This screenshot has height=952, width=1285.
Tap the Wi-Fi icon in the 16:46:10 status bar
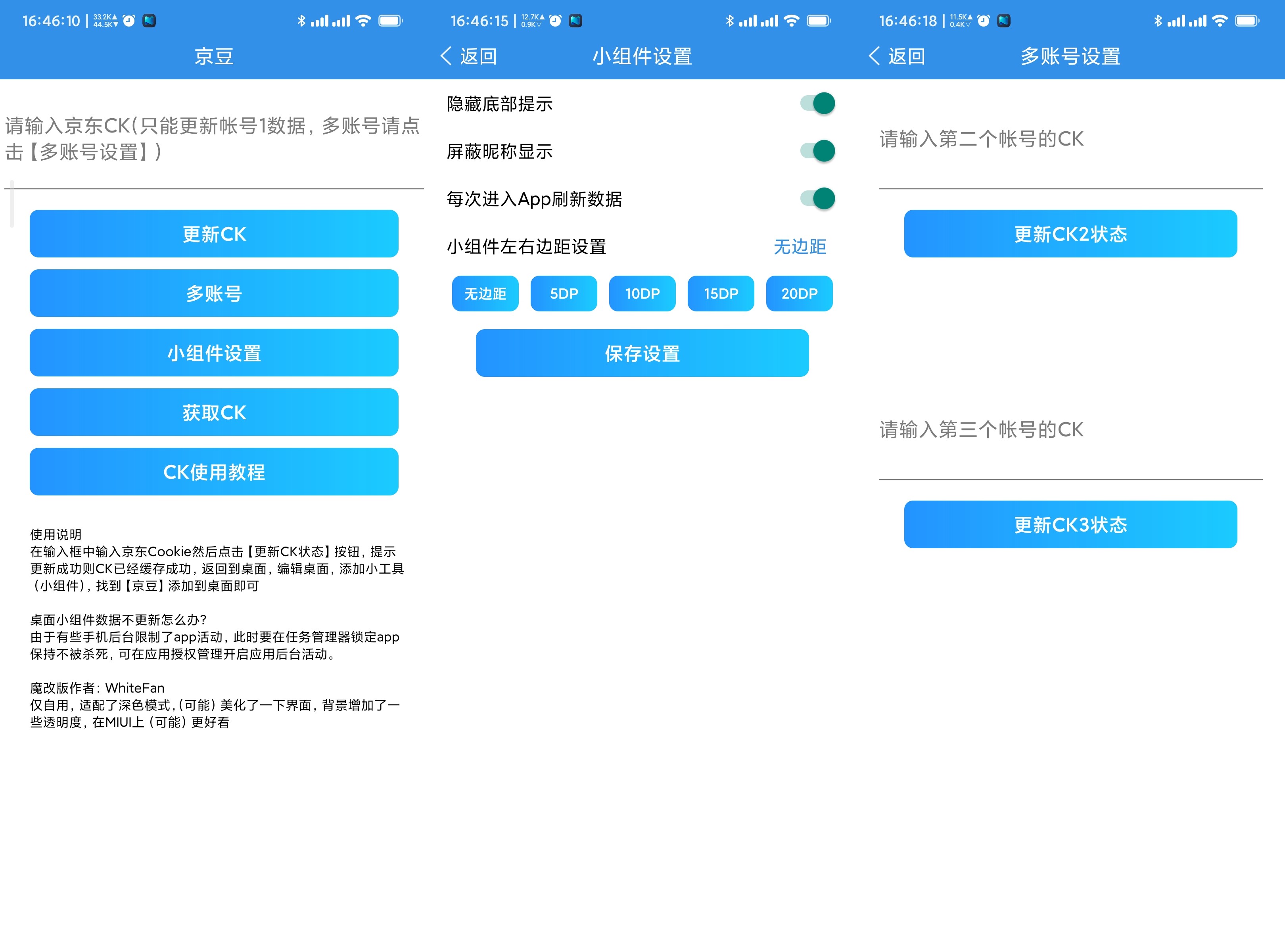tap(363, 21)
